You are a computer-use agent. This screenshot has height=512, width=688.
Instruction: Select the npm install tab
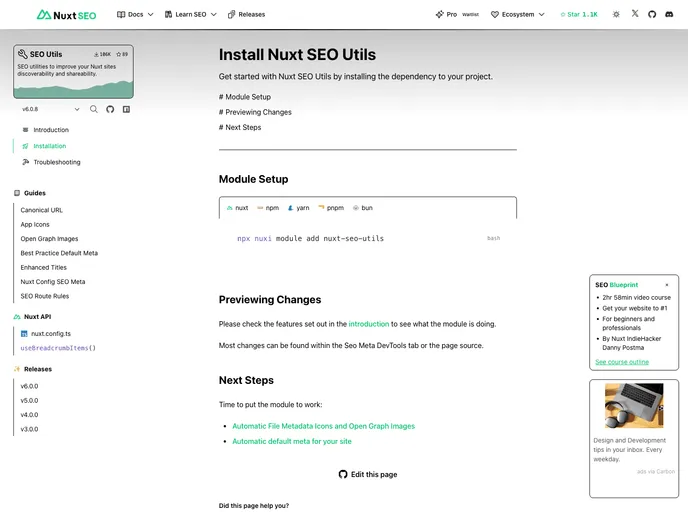pos(268,208)
